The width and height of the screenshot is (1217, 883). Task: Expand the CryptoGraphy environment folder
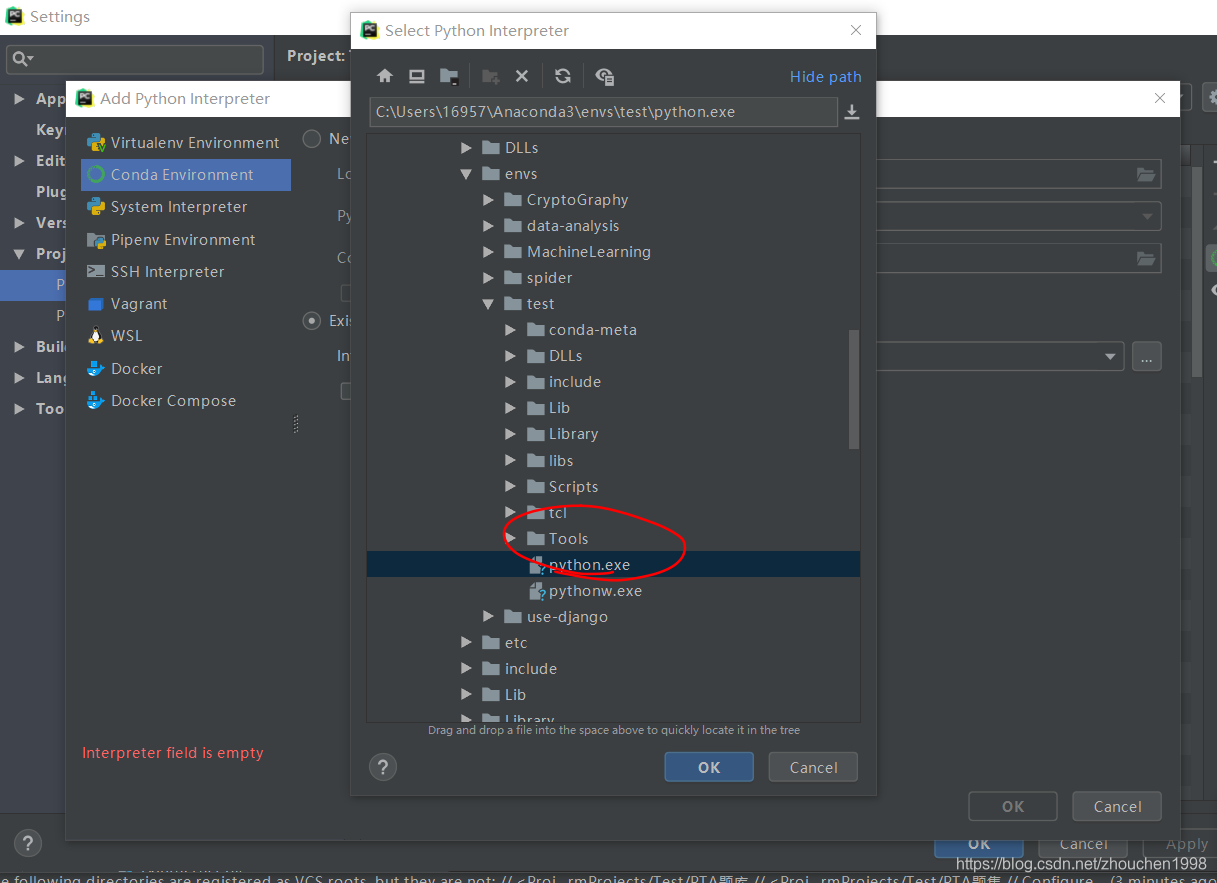click(x=488, y=200)
